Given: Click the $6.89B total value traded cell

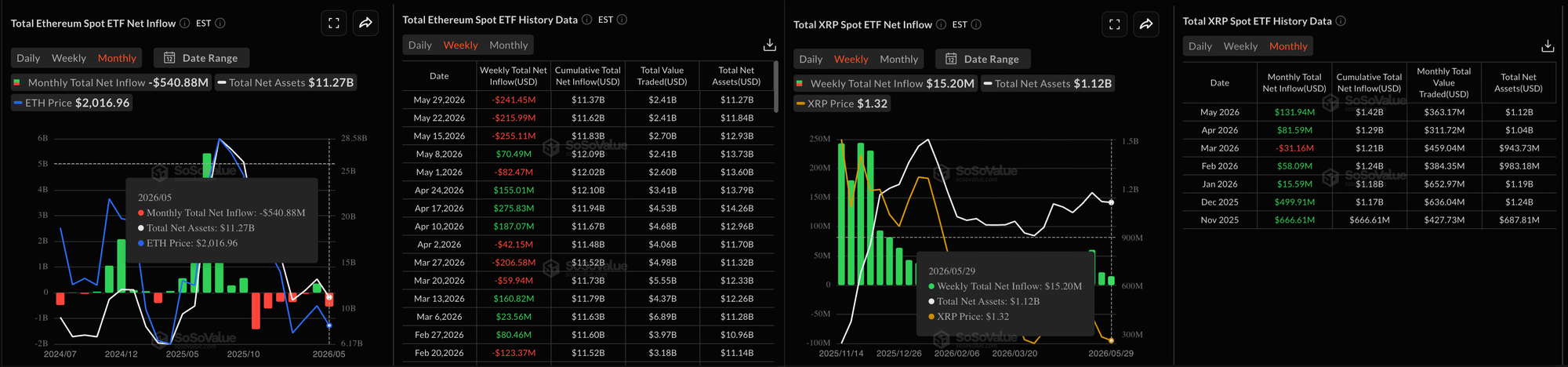Looking at the screenshot, I should click(662, 316).
